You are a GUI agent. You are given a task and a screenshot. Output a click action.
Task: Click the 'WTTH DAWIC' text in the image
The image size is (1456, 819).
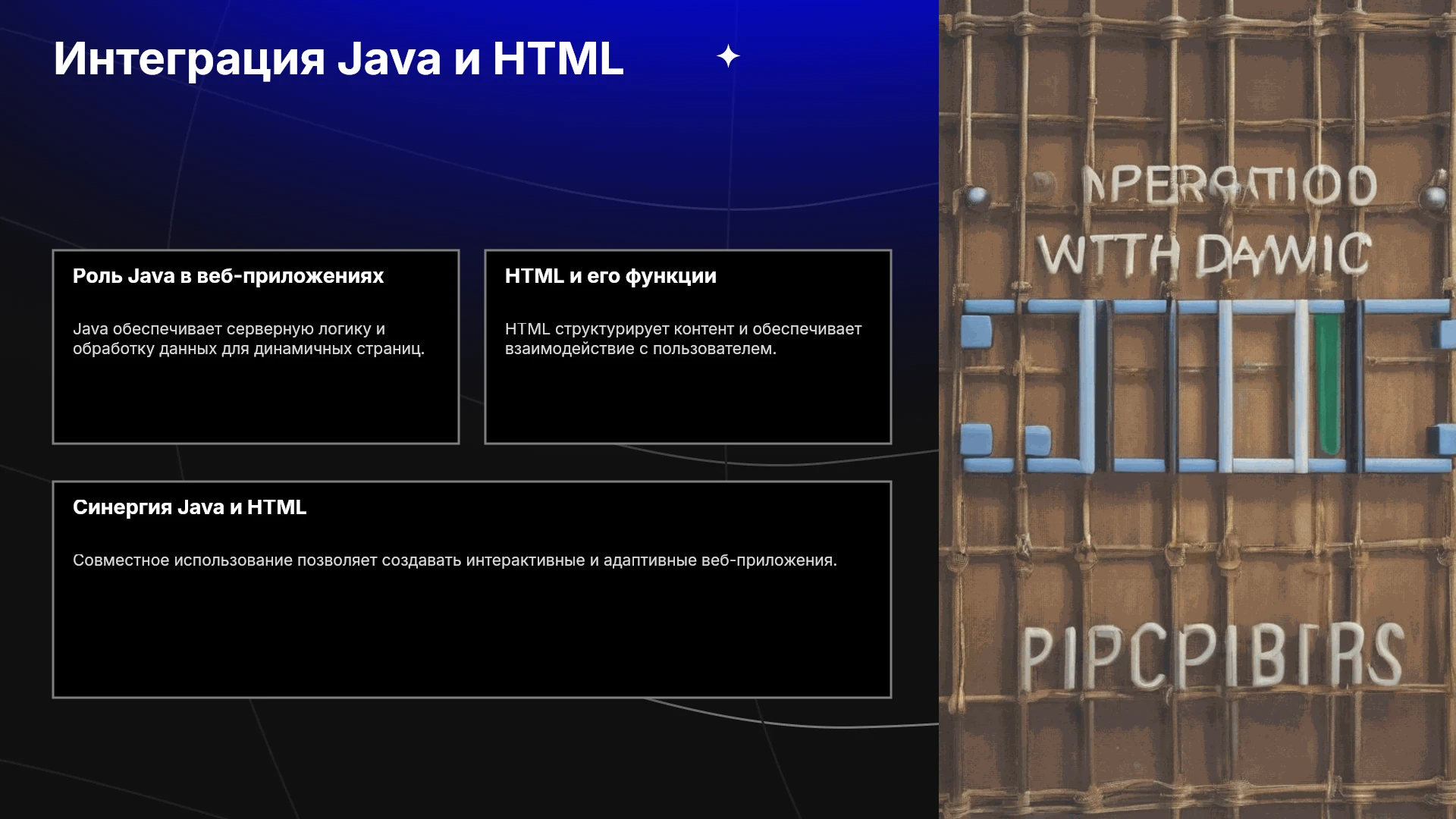tap(1204, 254)
